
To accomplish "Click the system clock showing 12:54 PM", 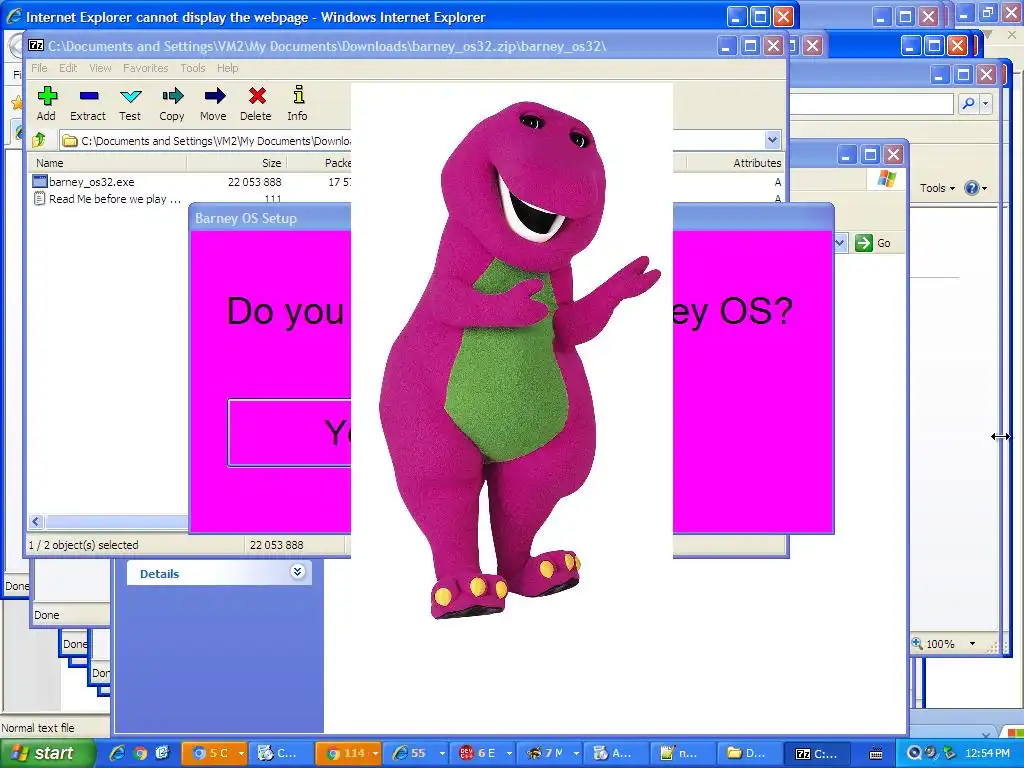I will click(x=987, y=753).
